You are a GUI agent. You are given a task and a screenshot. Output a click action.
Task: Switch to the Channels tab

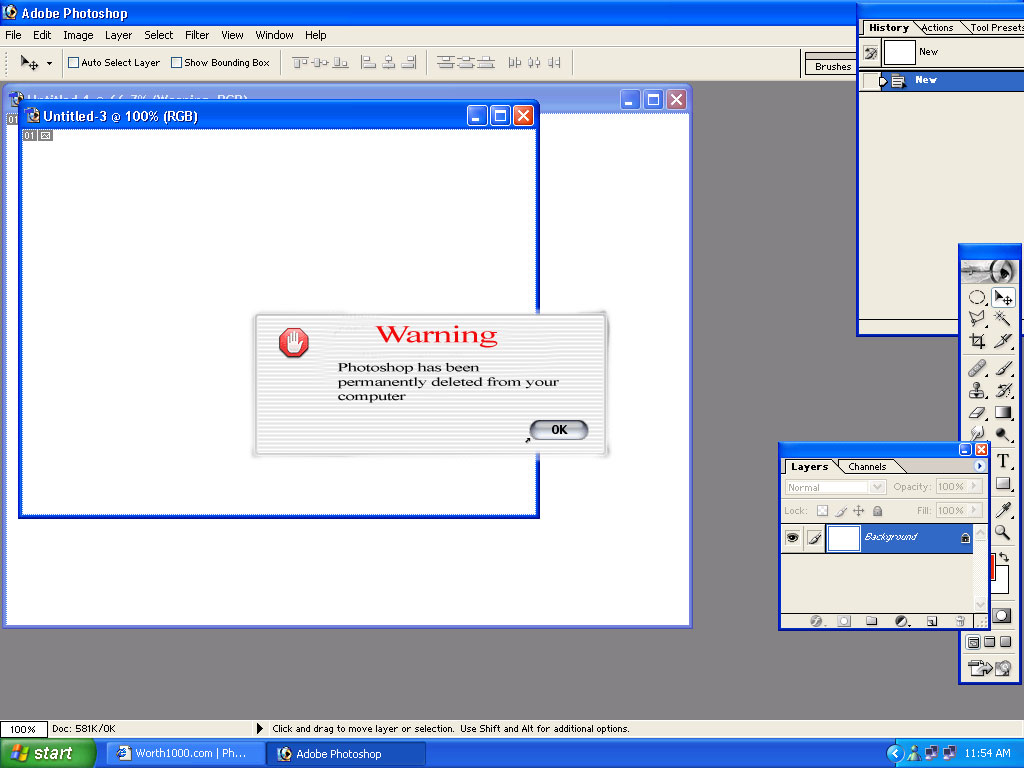click(867, 467)
